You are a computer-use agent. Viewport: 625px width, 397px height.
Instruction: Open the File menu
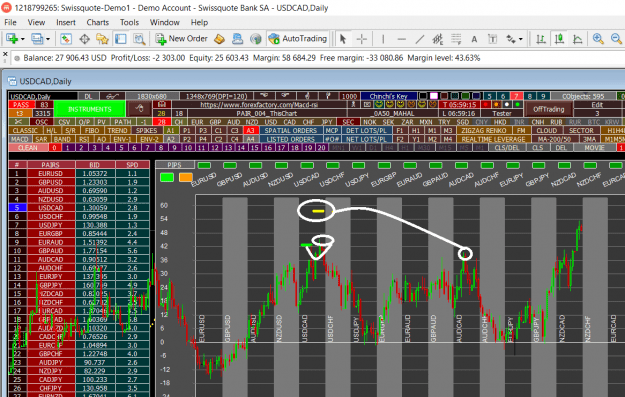tap(10, 22)
